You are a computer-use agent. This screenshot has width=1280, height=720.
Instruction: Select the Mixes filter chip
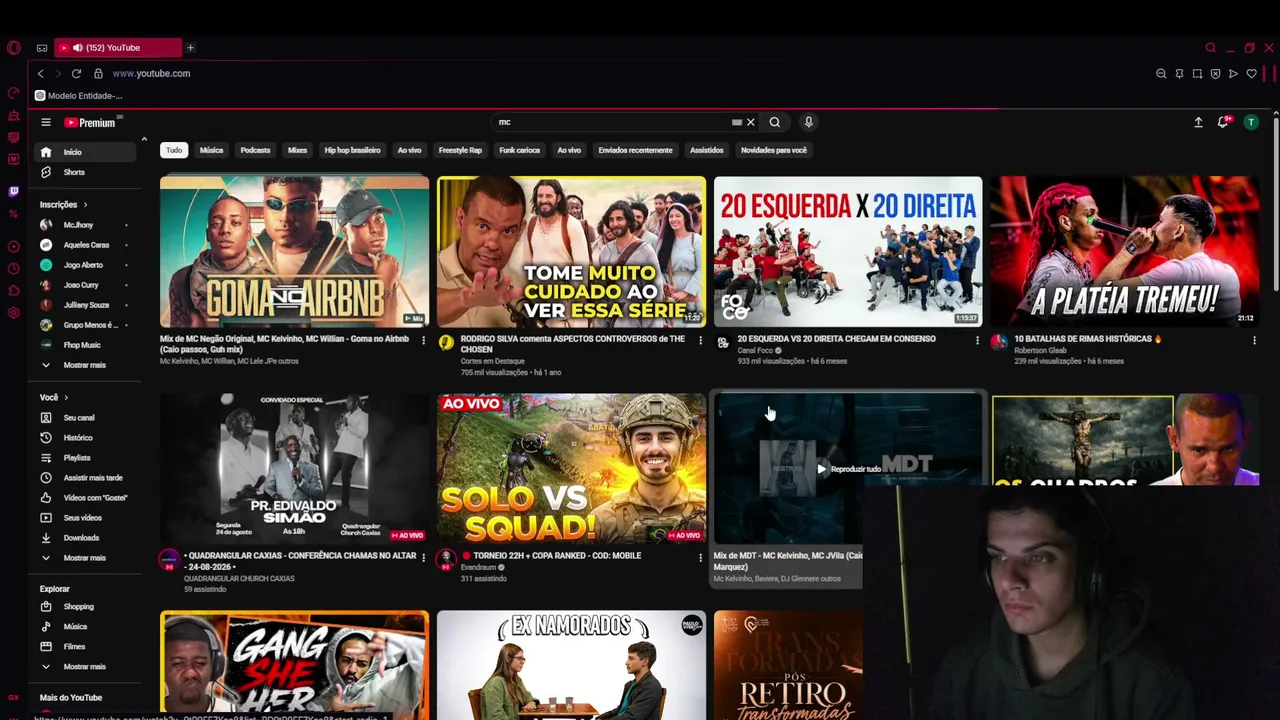[297, 150]
